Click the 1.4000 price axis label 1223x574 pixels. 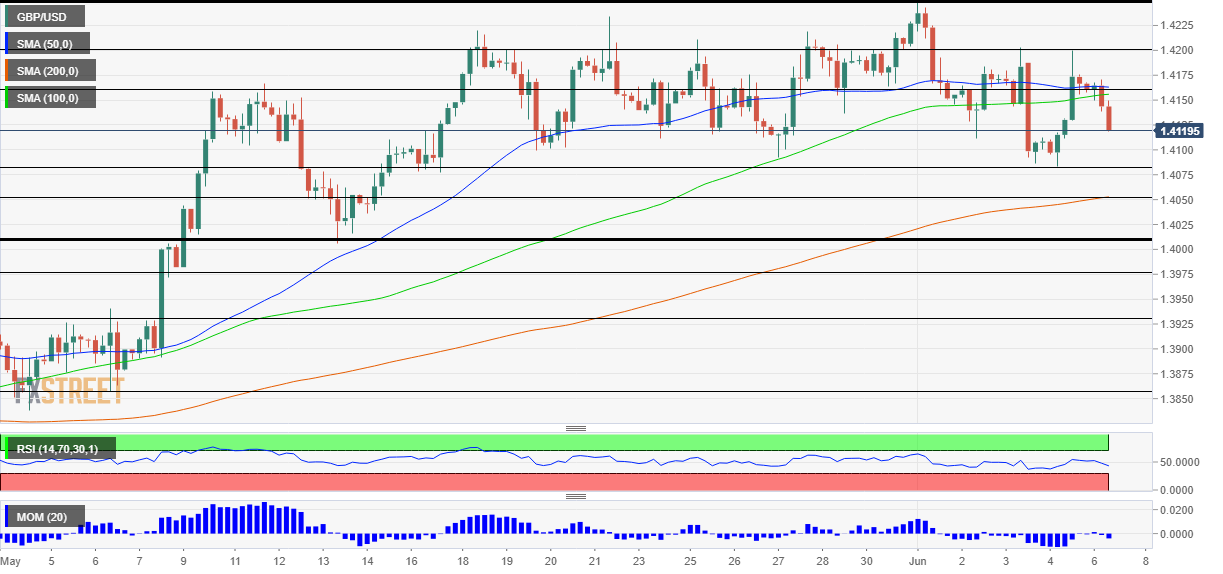tap(1183, 249)
